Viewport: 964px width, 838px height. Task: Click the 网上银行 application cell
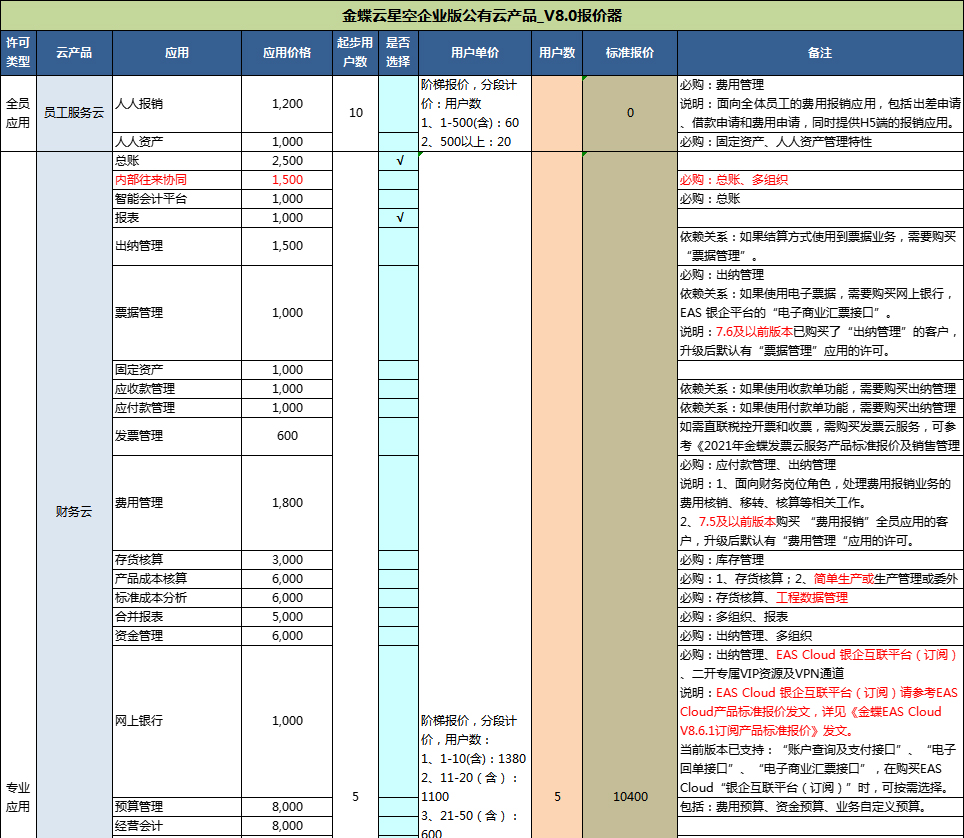point(177,721)
